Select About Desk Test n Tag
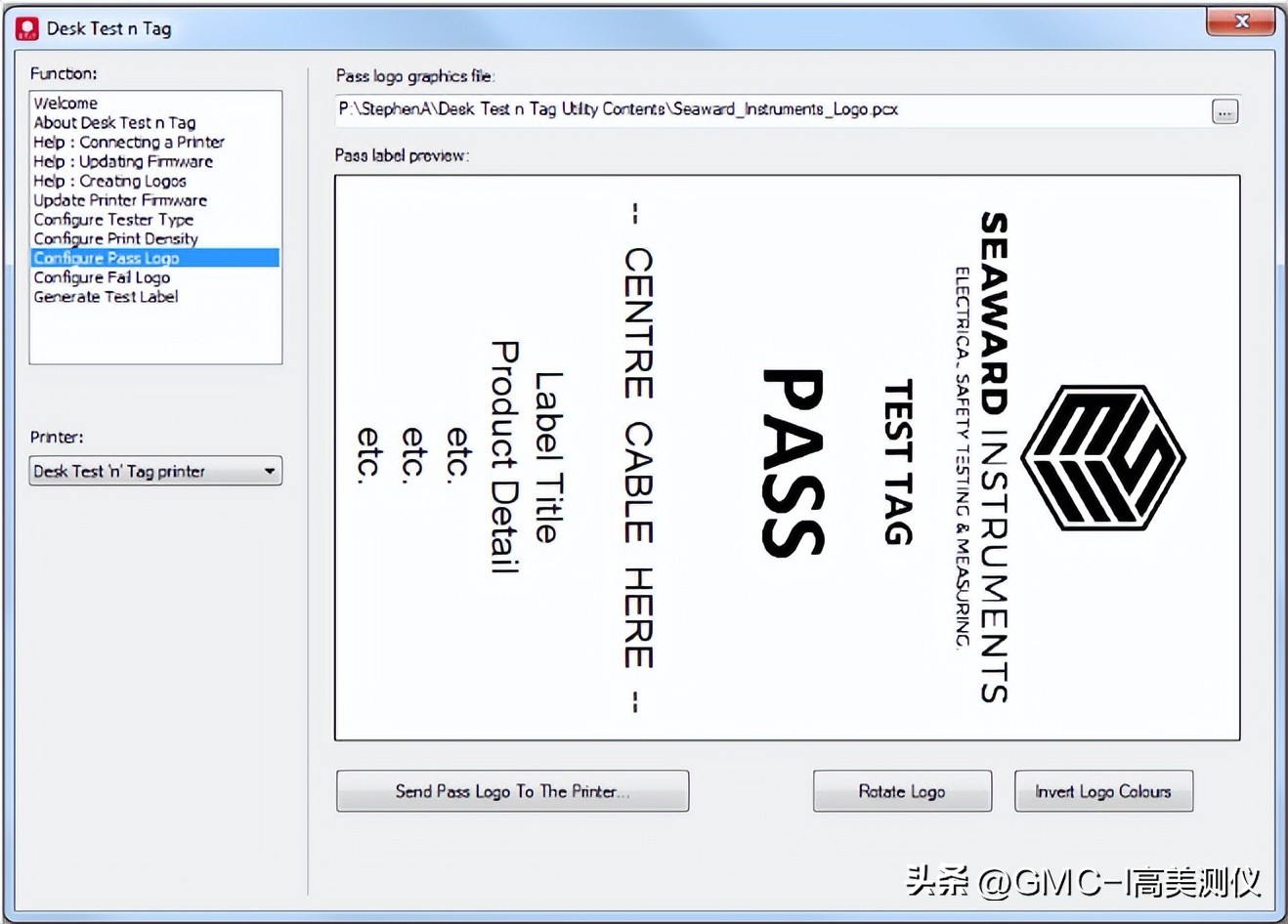The image size is (1288, 924). click(x=114, y=122)
